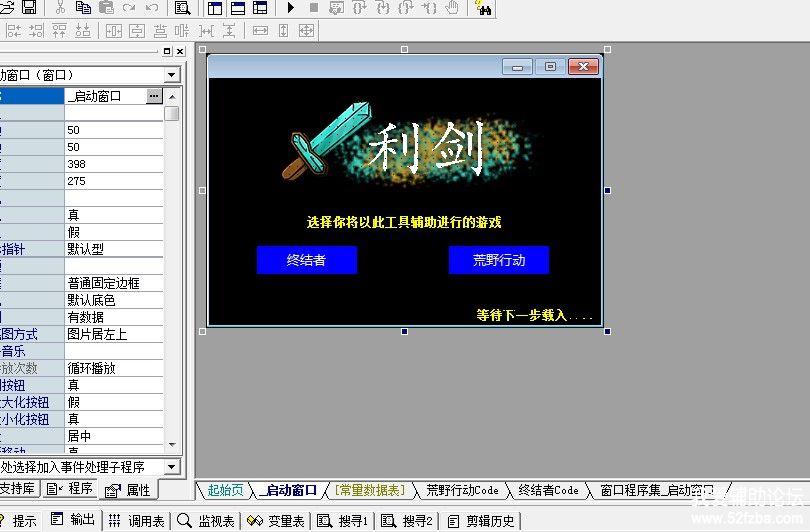Open the 起始页 document tab
The height and width of the screenshot is (532, 810).
(225, 490)
